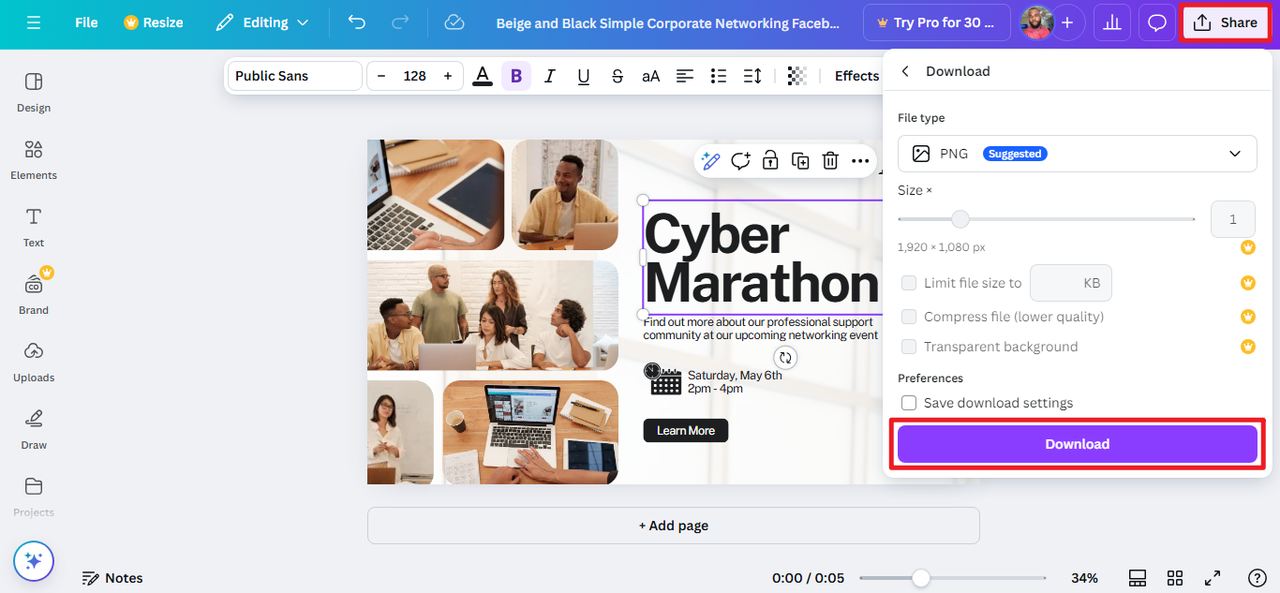Open the Elements sidebar tab
Screen dimensions: 1280x593
(34, 160)
